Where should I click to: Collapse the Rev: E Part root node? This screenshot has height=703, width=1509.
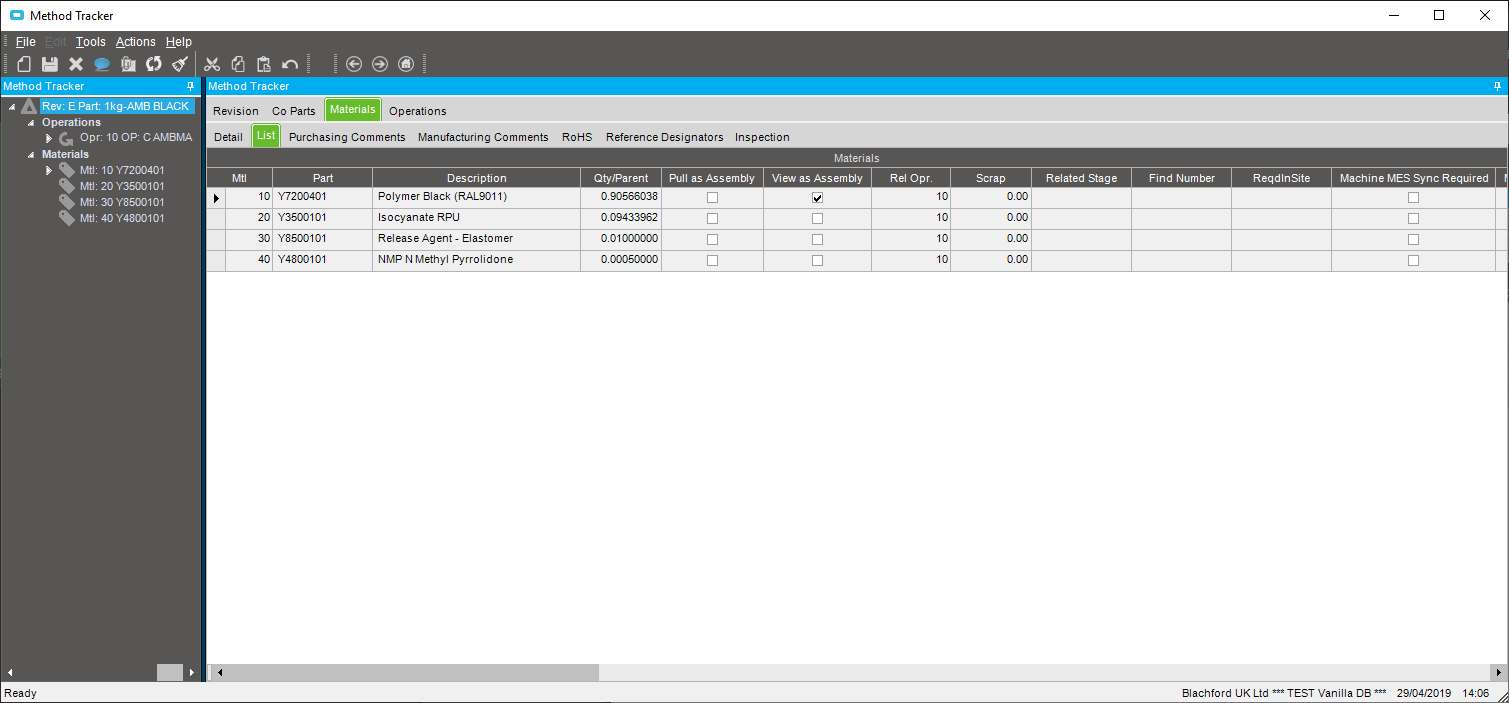pos(11,106)
